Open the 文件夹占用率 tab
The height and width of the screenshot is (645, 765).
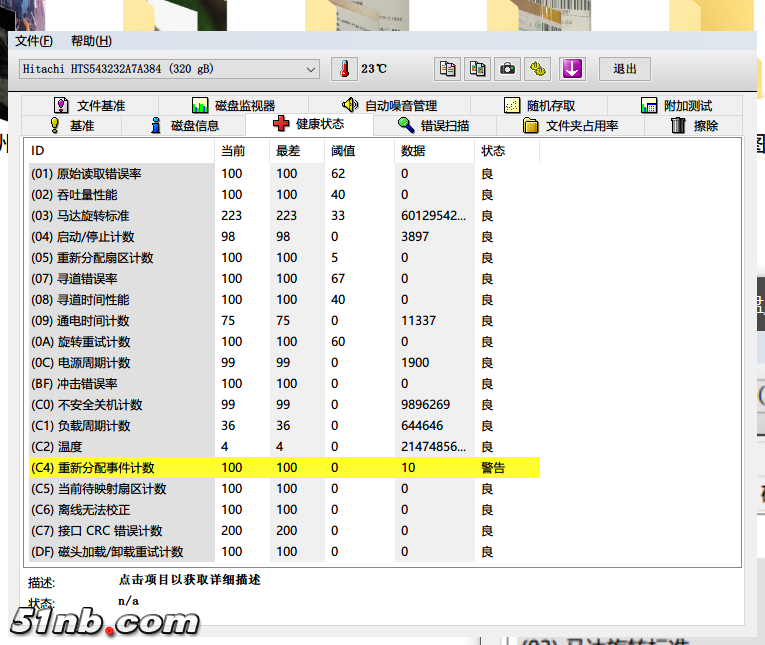[570, 125]
